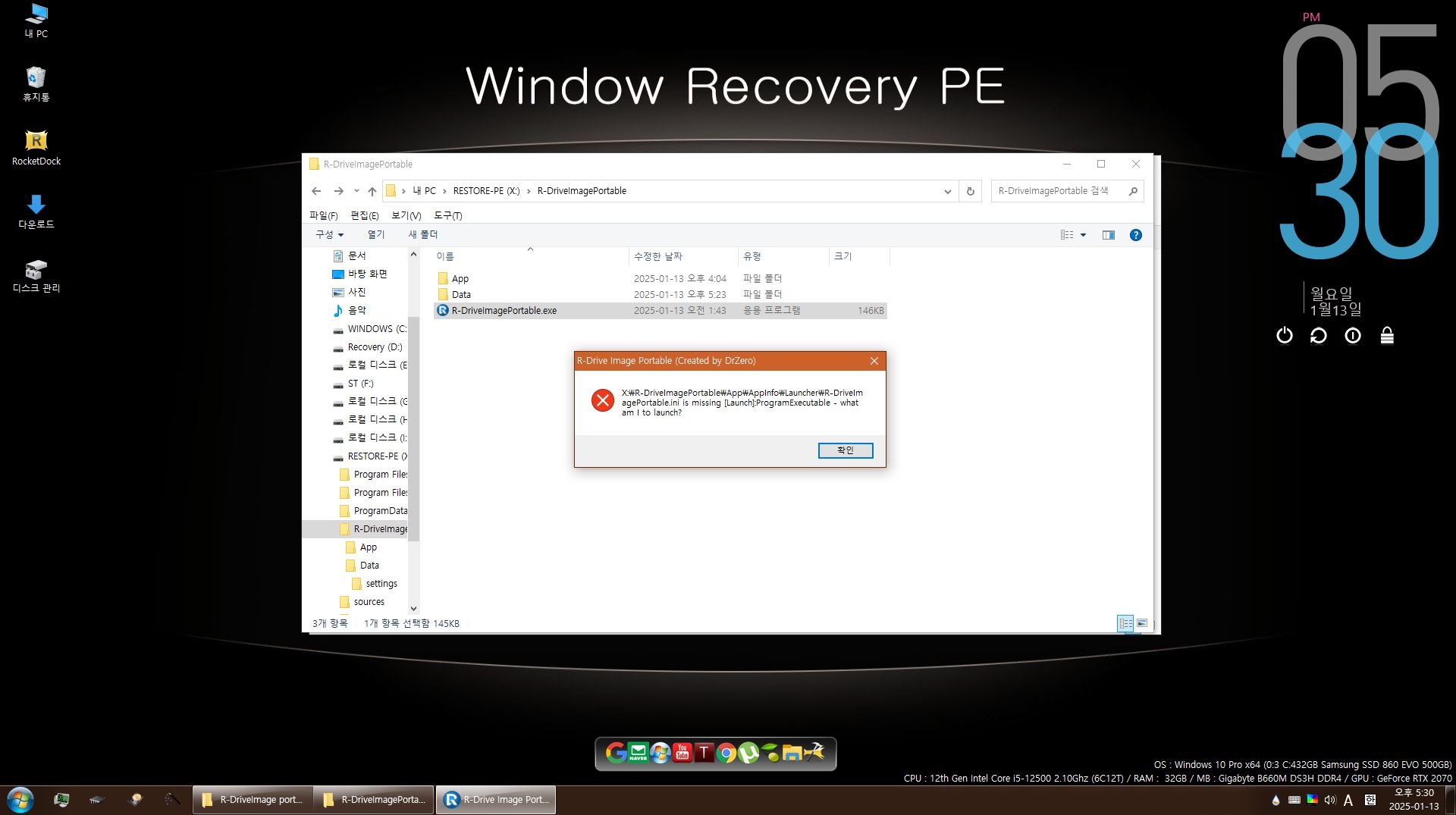Open the 구성 dropdown in Explorer

coord(330,235)
